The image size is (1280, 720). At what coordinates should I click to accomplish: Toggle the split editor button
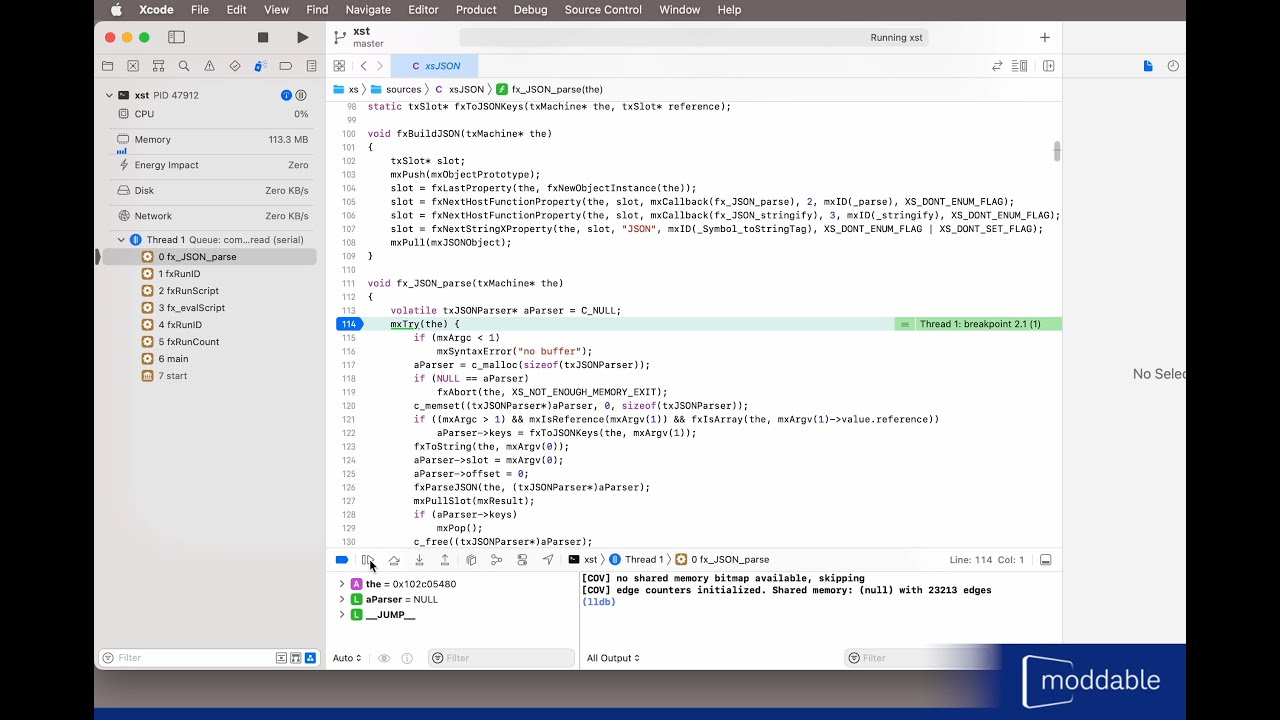[x=1048, y=66]
